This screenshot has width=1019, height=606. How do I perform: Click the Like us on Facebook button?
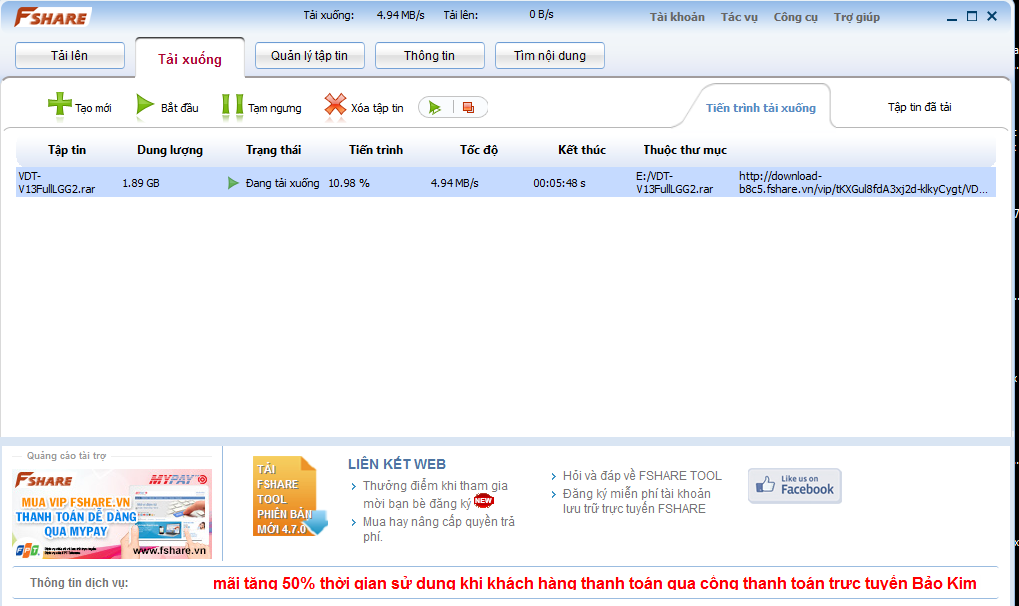(794, 485)
